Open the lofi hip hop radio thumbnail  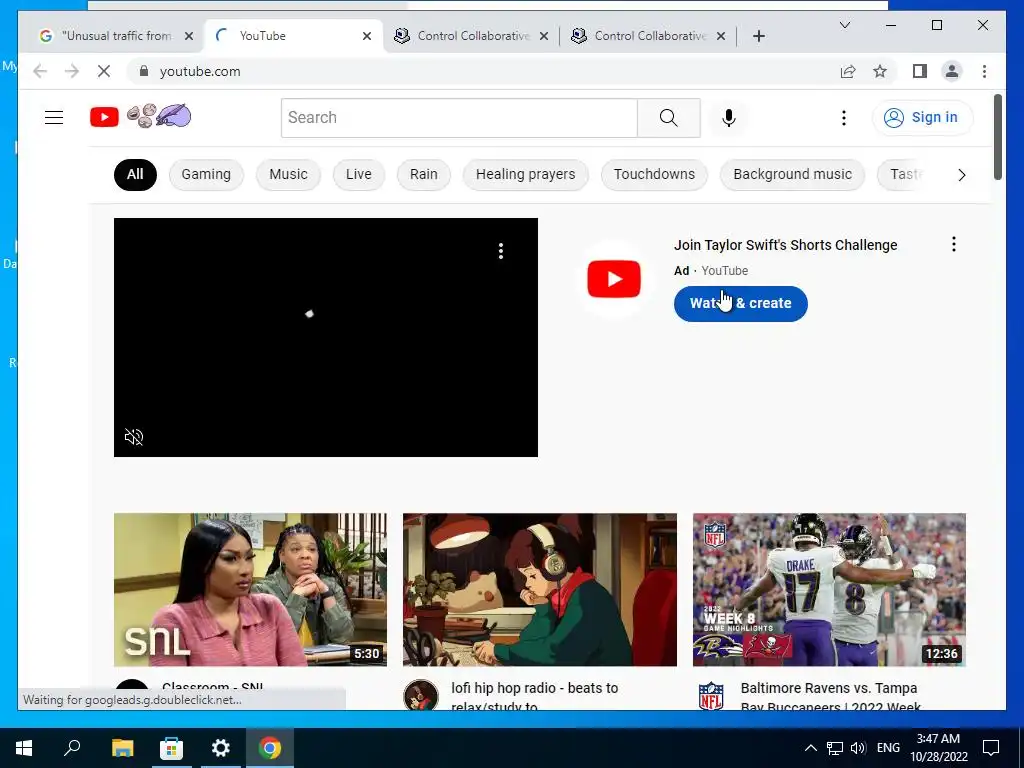pyautogui.click(x=540, y=590)
